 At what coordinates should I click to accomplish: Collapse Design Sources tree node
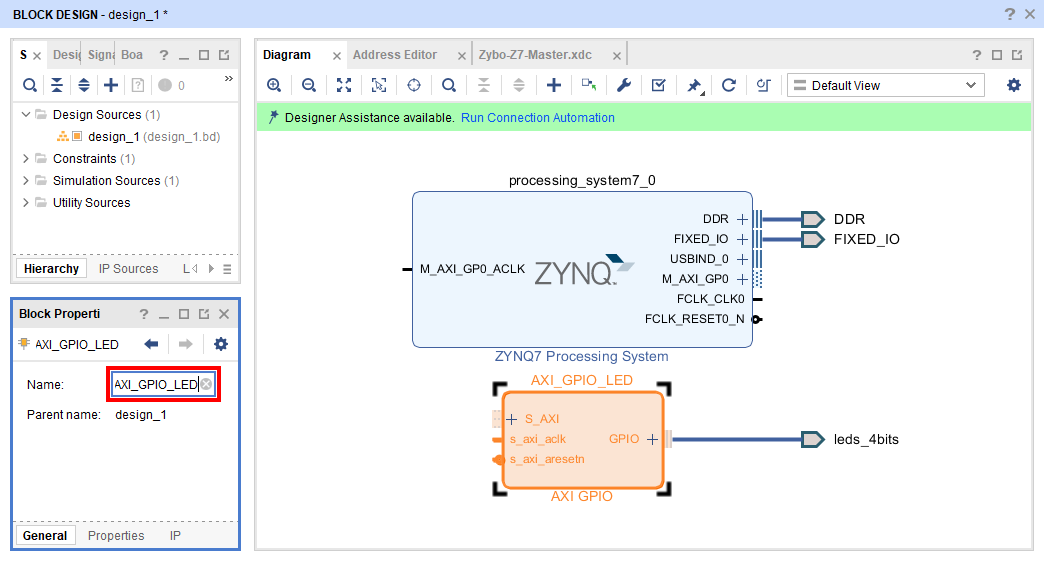[25, 114]
